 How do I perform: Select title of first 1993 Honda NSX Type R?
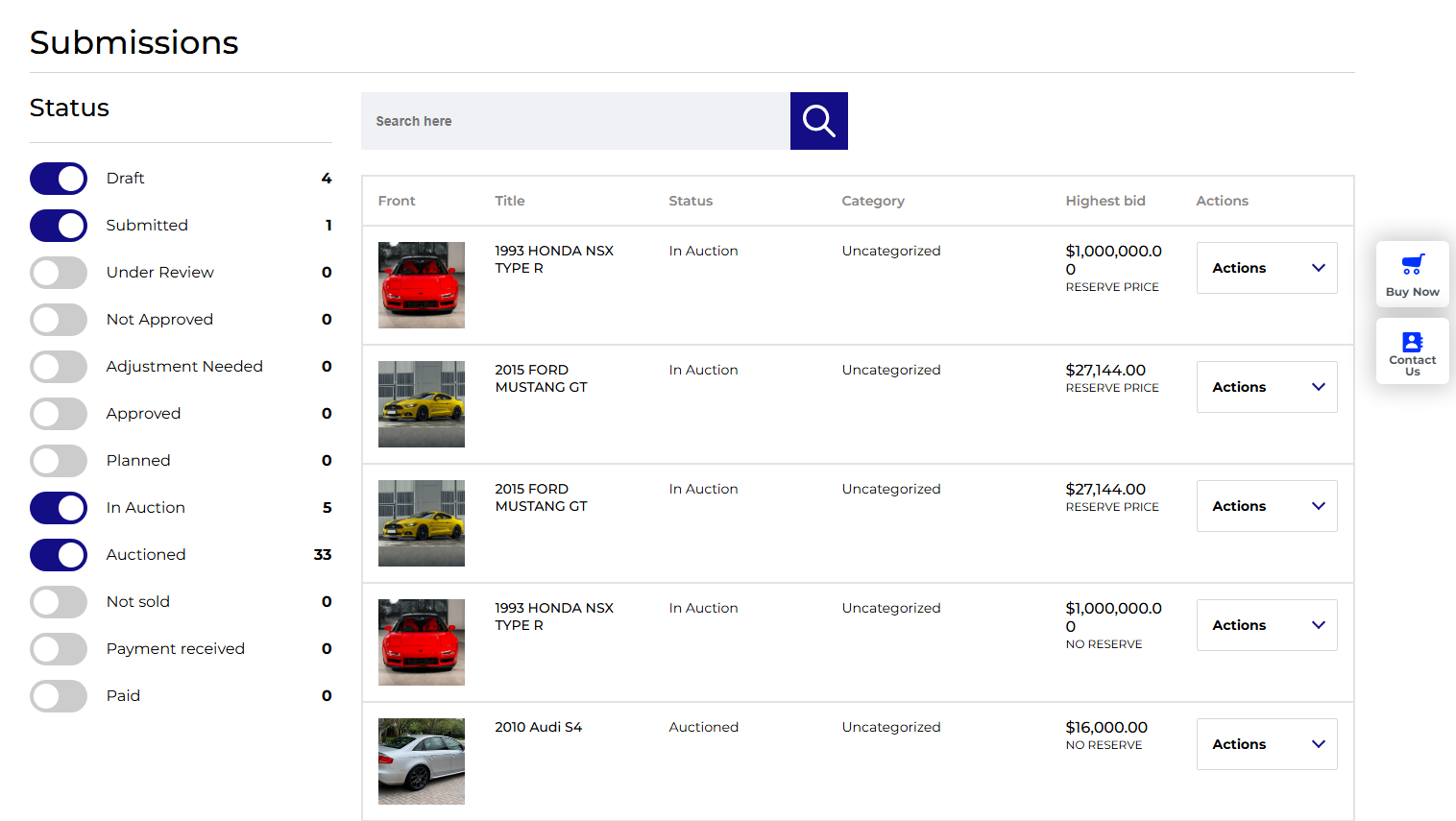click(554, 259)
